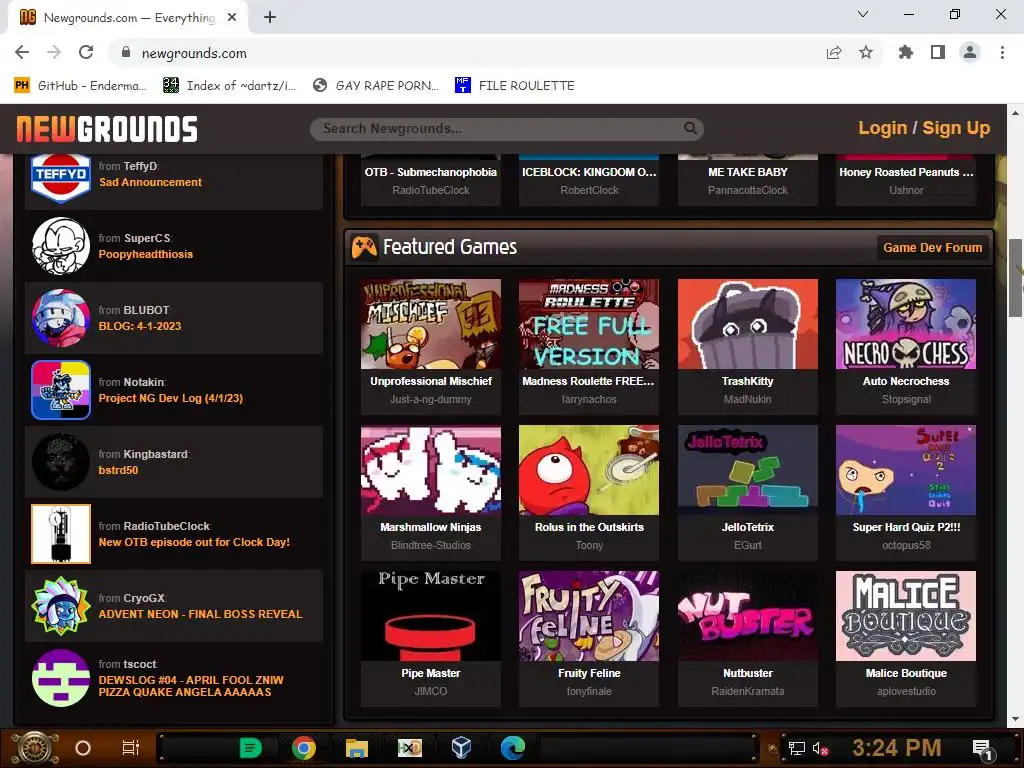
Task: Open Project NG Dev Log (4/1/23) post
Action: pyautogui.click(x=170, y=398)
